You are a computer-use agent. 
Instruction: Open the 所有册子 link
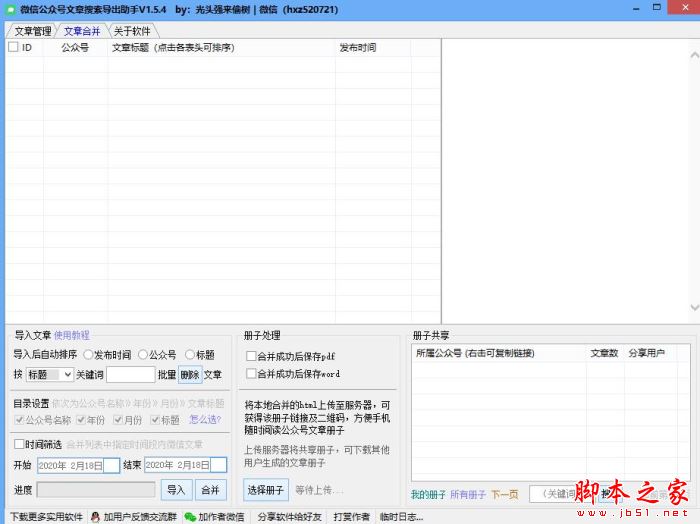click(468, 495)
